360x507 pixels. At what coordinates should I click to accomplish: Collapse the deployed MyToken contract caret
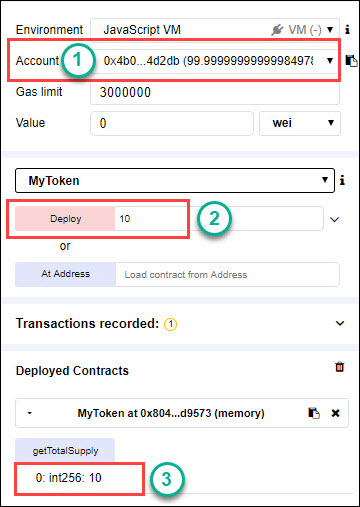pyautogui.click(x=30, y=413)
